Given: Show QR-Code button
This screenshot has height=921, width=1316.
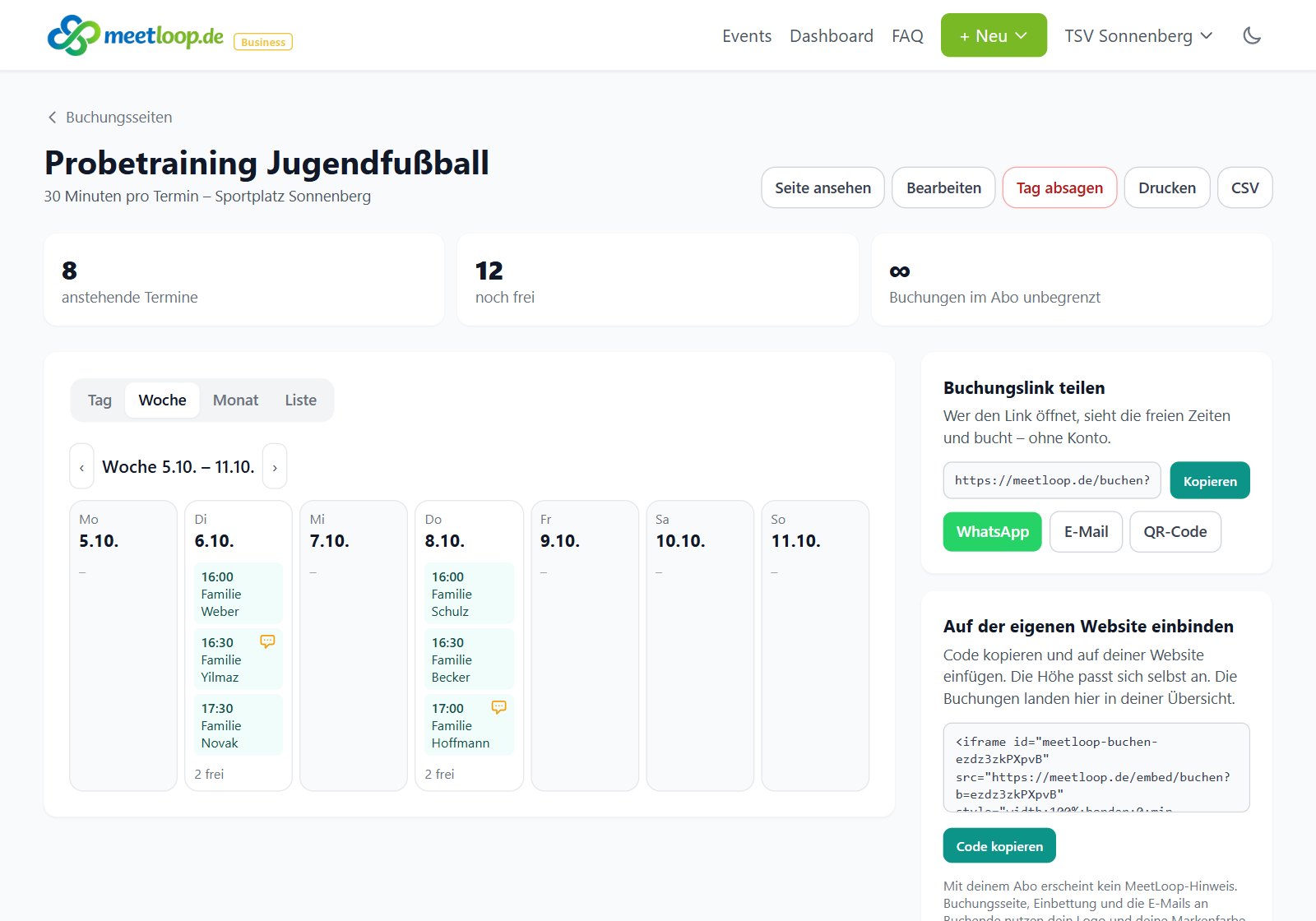Looking at the screenshot, I should coord(1175,532).
